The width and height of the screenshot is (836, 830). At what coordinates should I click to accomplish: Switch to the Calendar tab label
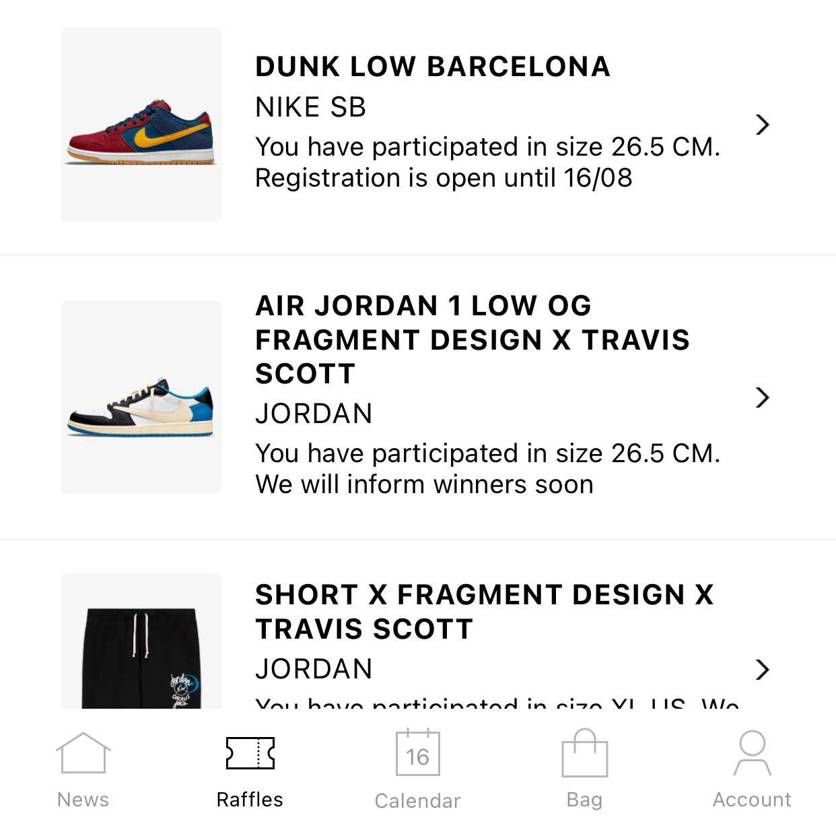pos(417,801)
